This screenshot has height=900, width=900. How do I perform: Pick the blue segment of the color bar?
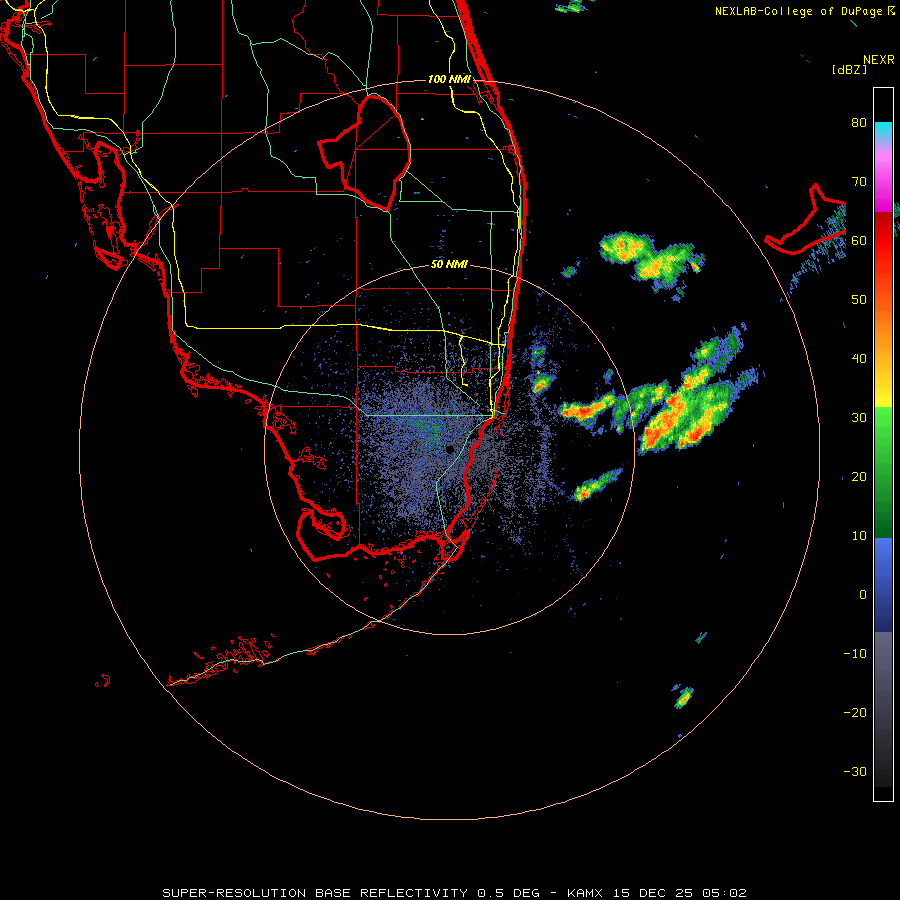point(883,585)
